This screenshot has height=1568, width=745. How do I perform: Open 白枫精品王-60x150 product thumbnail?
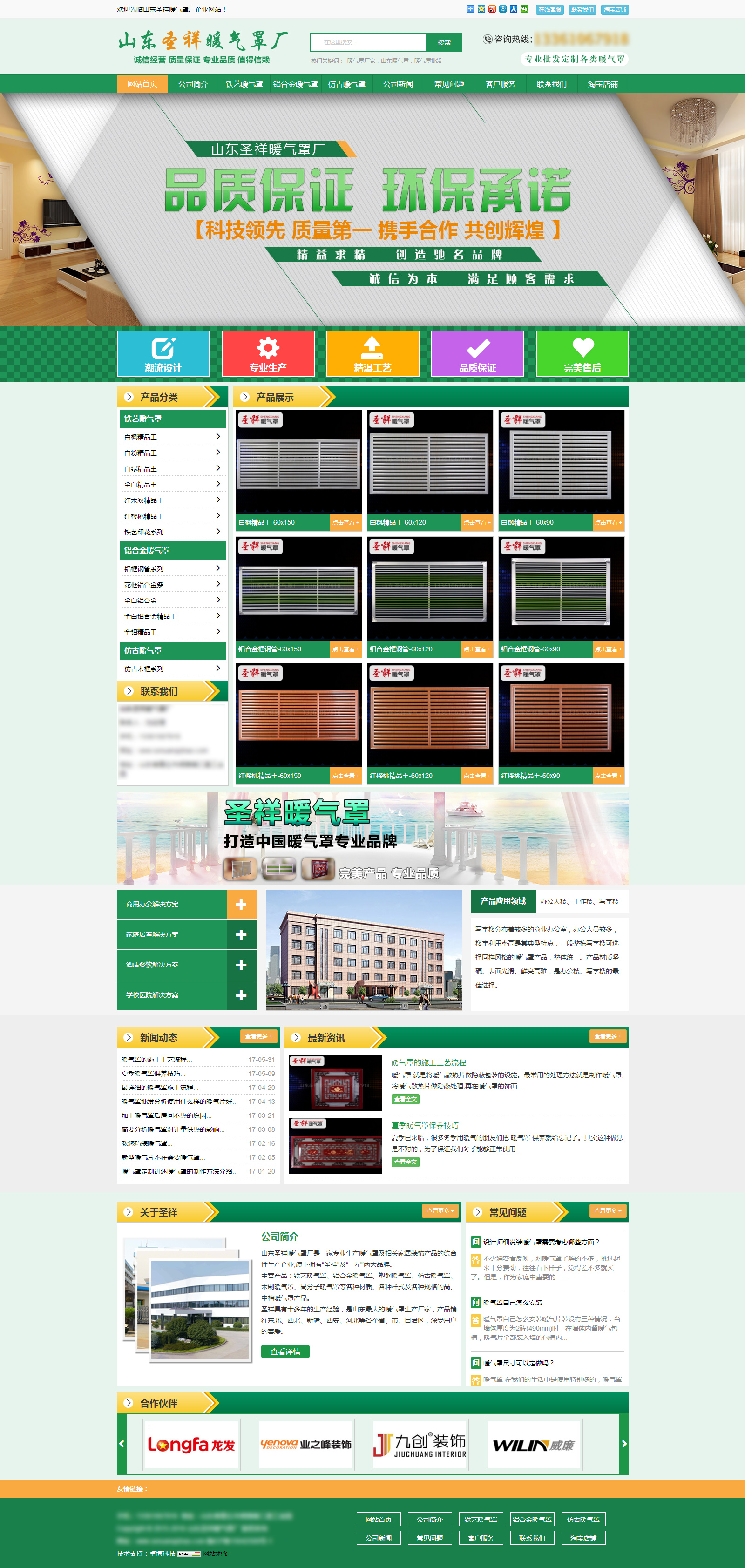coord(299,462)
